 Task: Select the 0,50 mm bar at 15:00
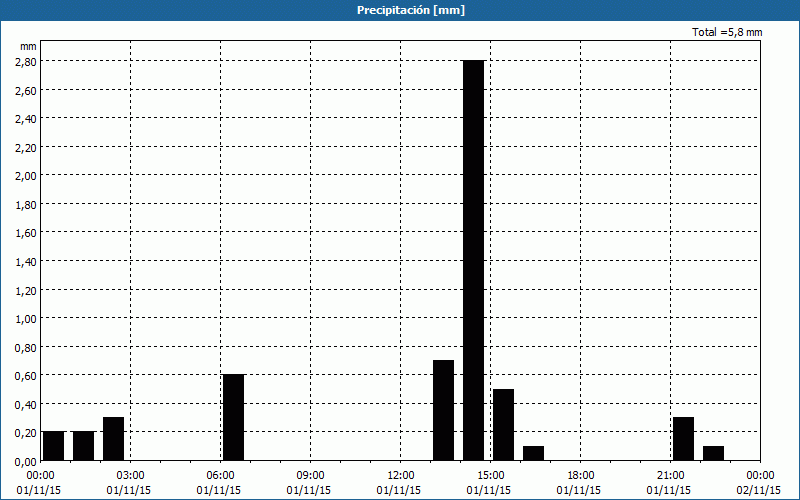click(504, 424)
